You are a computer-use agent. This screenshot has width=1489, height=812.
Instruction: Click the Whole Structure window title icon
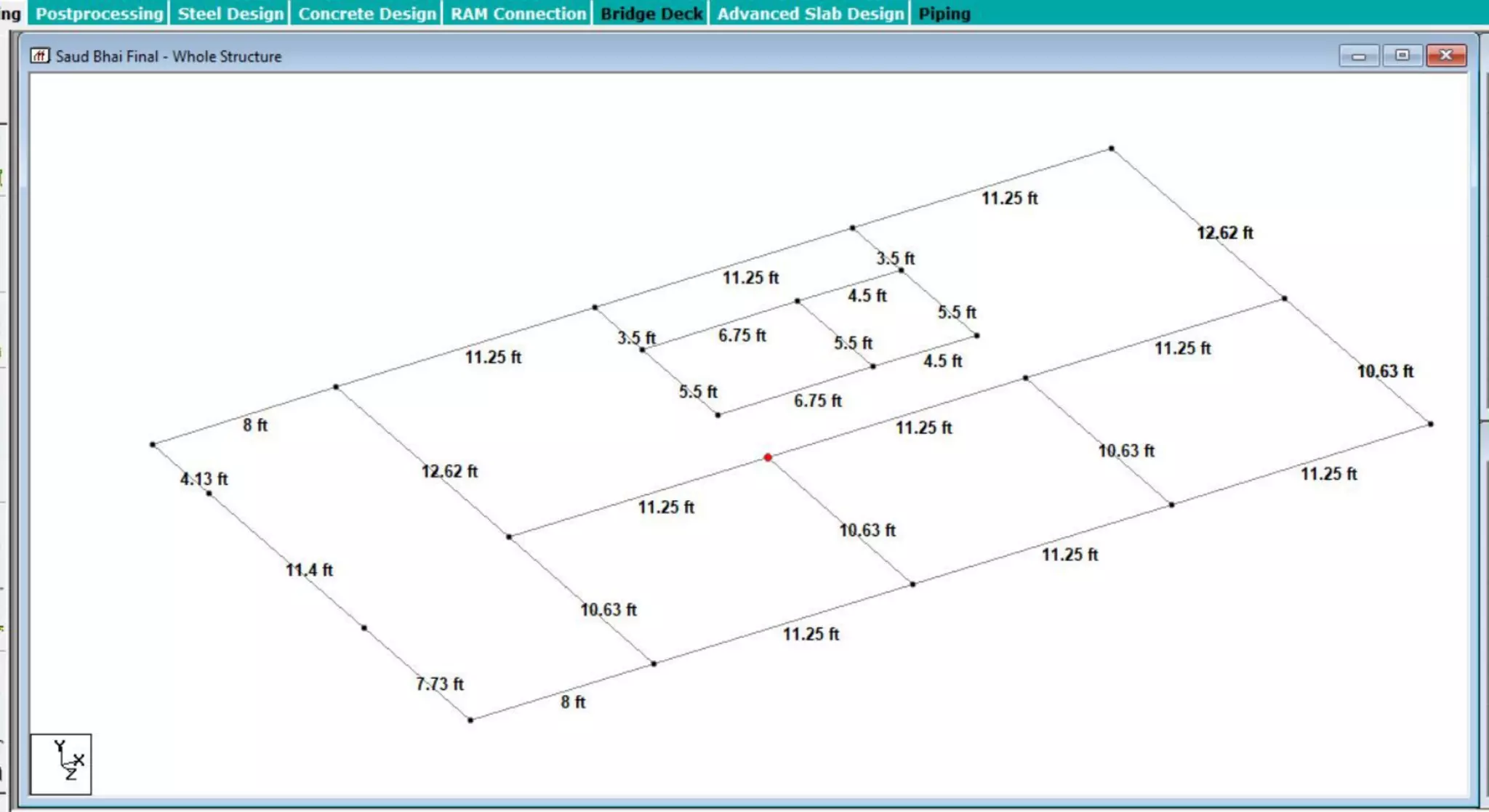point(40,56)
